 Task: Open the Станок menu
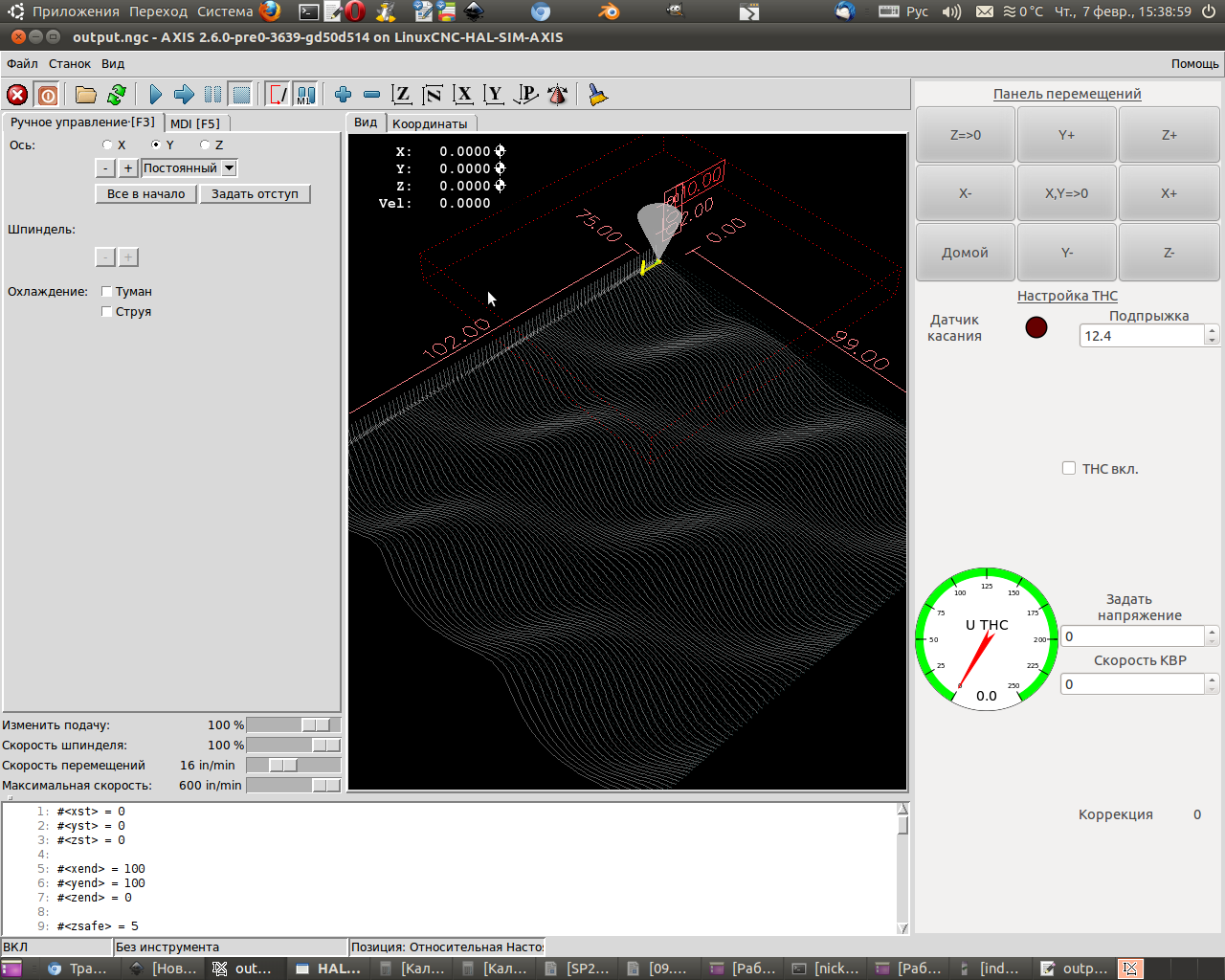tap(70, 64)
